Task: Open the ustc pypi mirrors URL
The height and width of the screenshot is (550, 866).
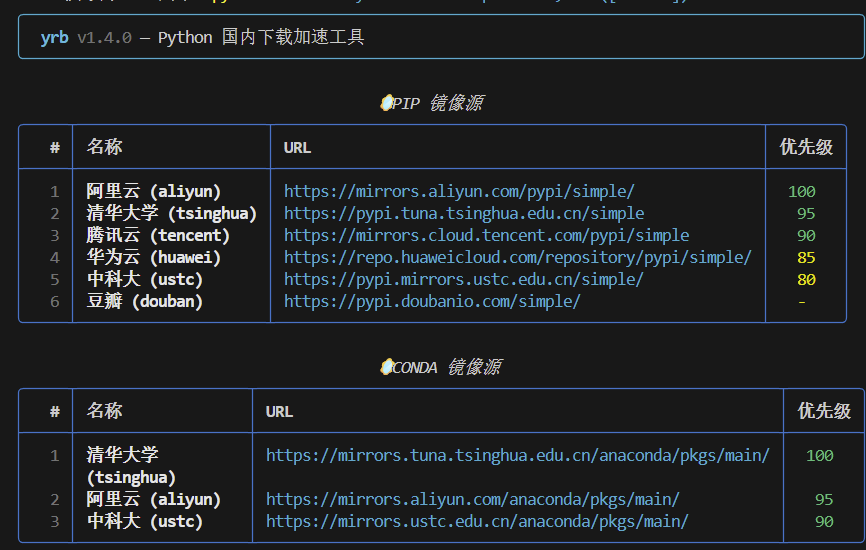Action: click(x=463, y=280)
